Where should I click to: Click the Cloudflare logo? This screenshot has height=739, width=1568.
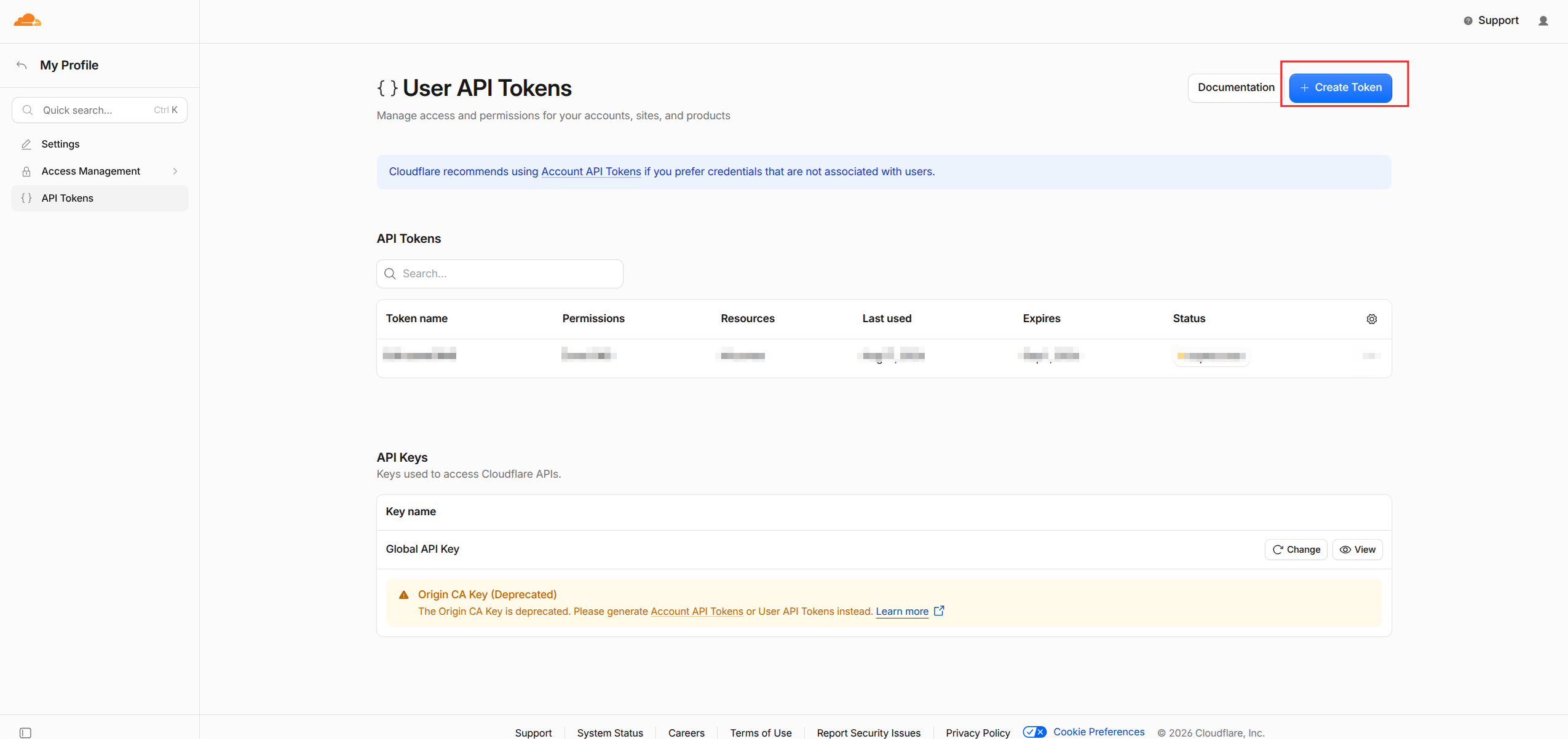pyautogui.click(x=28, y=20)
